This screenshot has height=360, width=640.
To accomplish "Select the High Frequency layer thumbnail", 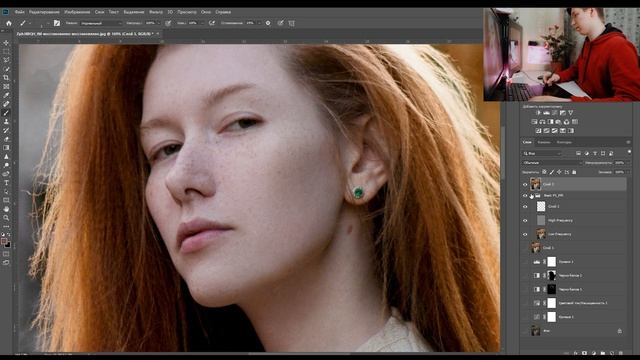I will click(x=541, y=220).
